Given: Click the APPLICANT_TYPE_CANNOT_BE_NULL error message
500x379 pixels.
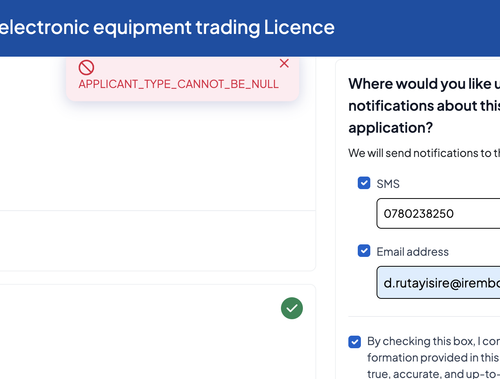Looking at the screenshot, I should 179,84.
